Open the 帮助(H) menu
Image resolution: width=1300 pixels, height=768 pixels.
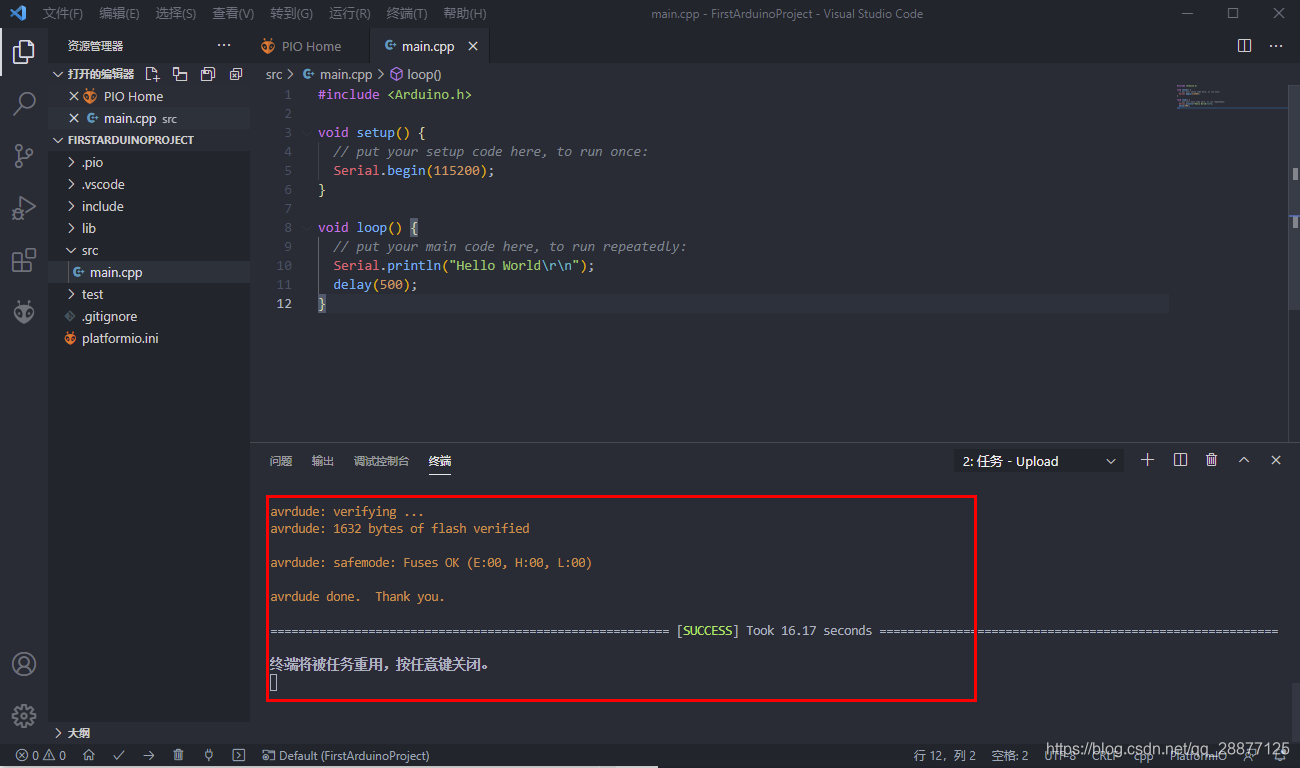464,14
